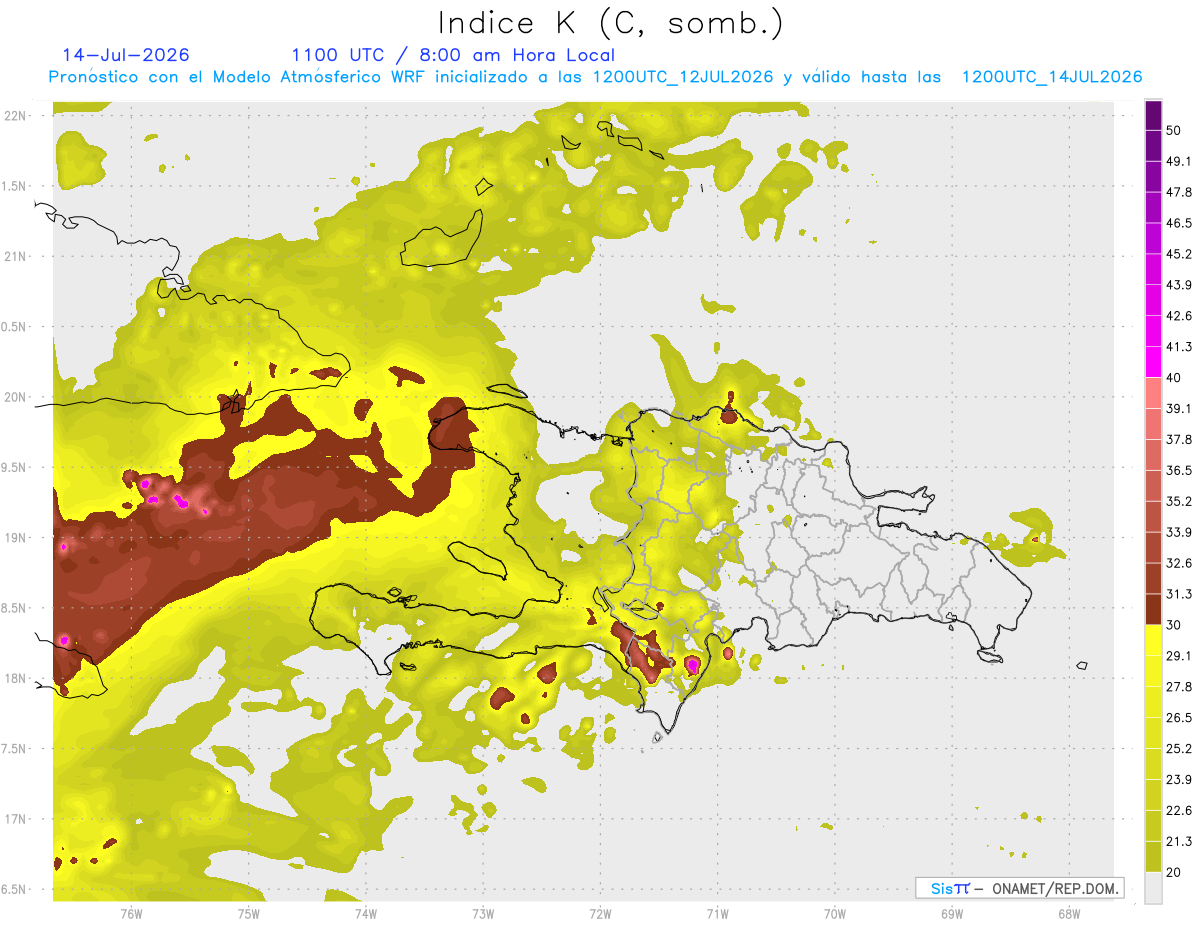
Task: Click the colorbar value 50
Action: (x=1174, y=130)
